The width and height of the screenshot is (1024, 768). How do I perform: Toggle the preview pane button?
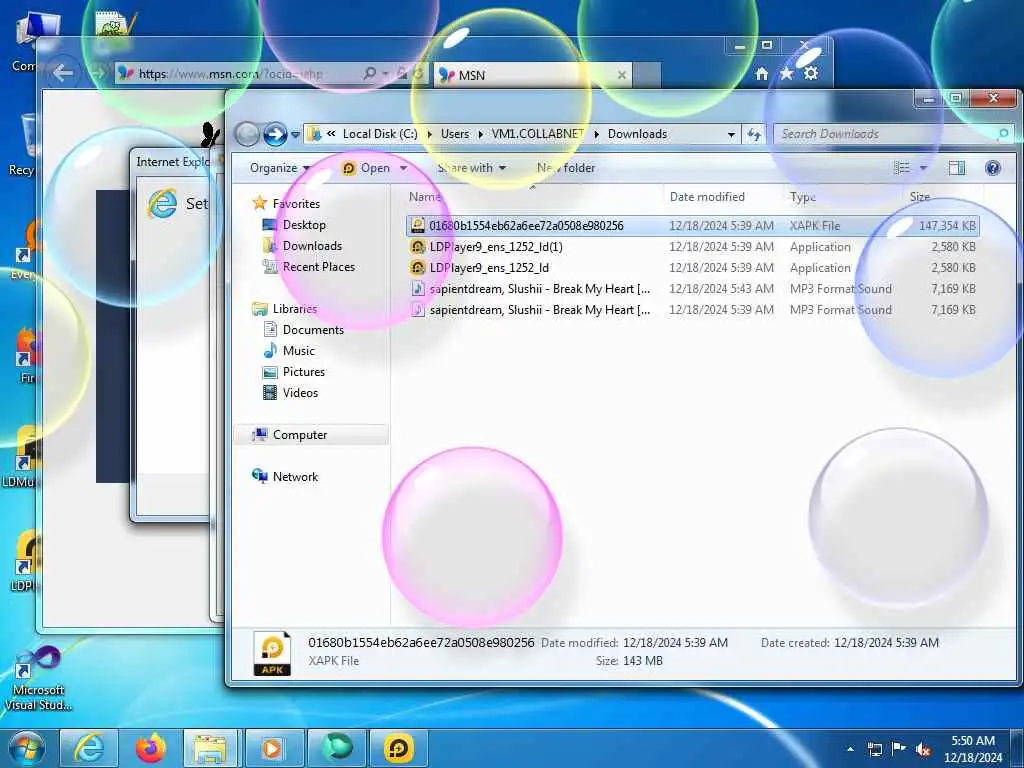point(957,168)
